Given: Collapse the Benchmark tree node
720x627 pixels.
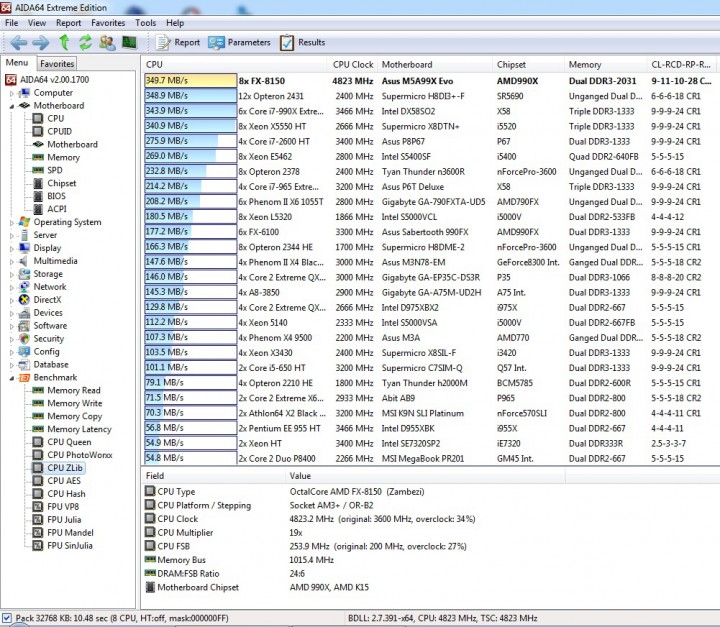Looking at the screenshot, I should click(11, 378).
